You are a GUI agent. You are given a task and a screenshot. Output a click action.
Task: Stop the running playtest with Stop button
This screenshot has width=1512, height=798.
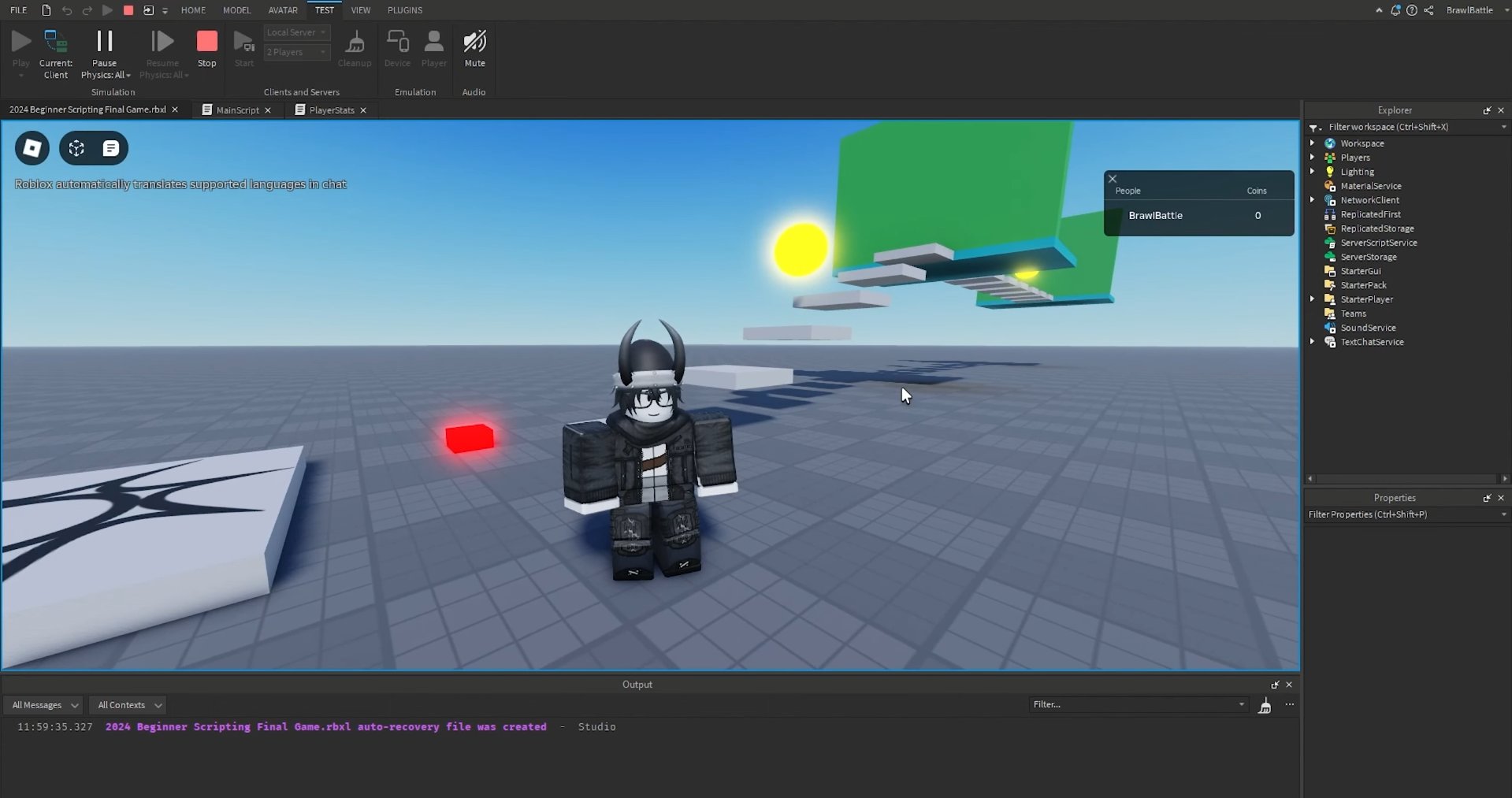[207, 48]
